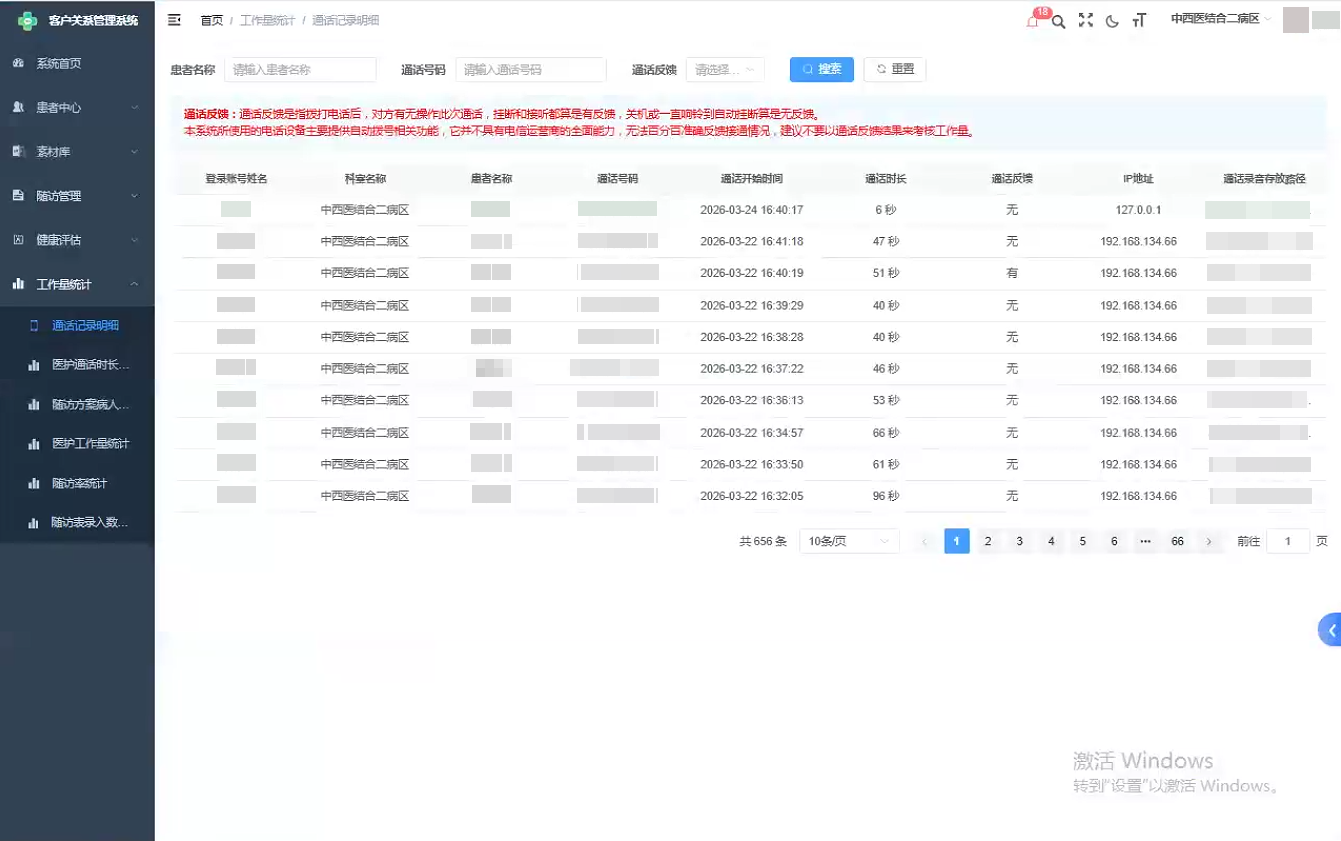Open 医护工作量统计 submenu item
The width and height of the screenshot is (1341, 841).
[x=90, y=443]
